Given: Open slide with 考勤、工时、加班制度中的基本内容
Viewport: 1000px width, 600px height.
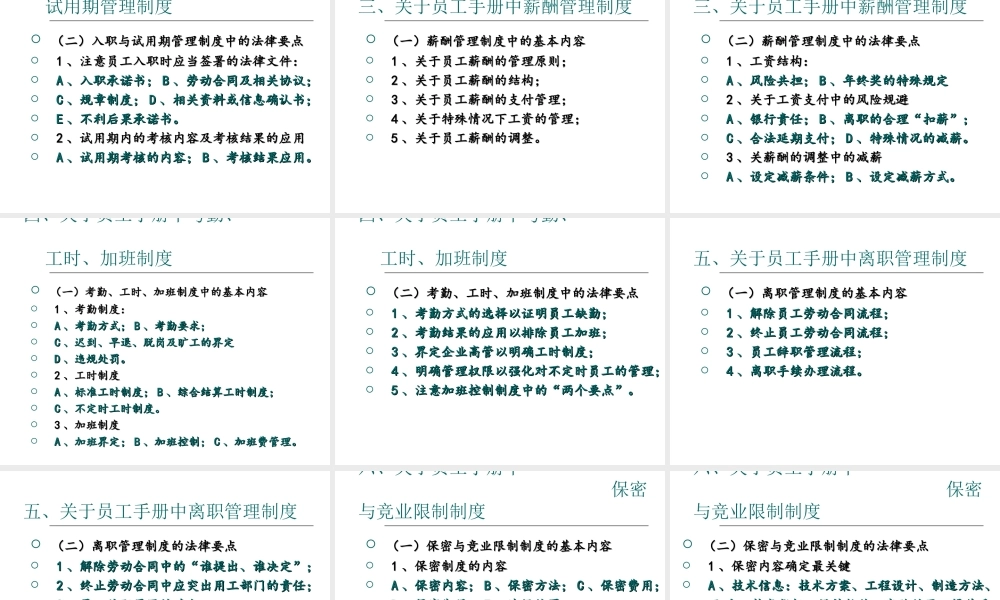Looking at the screenshot, I should 165,341.
